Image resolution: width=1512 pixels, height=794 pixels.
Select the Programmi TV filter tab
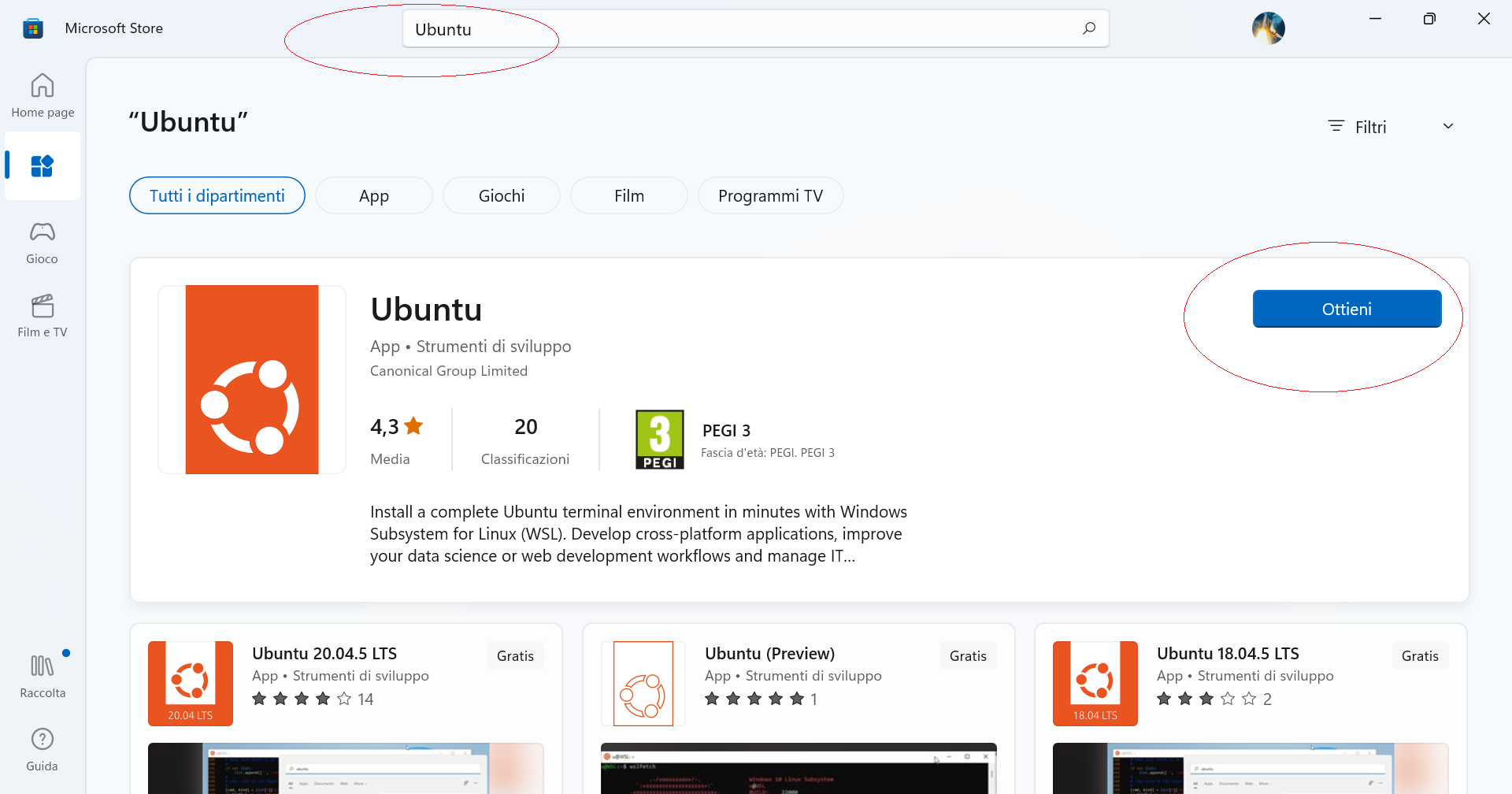(x=771, y=195)
